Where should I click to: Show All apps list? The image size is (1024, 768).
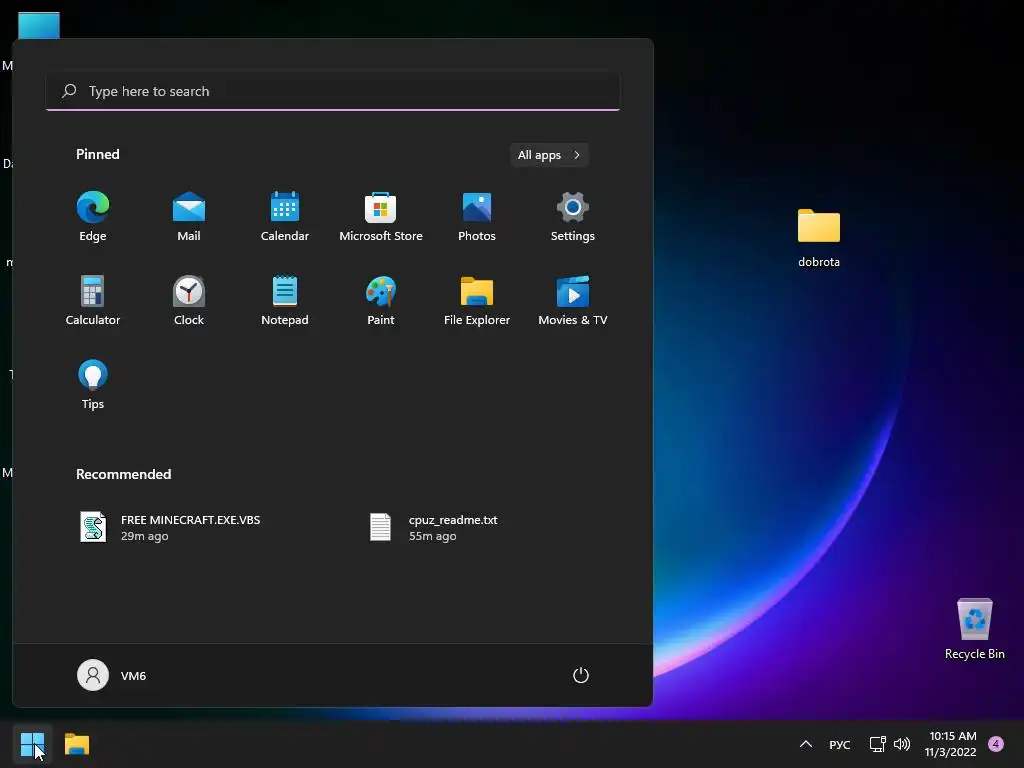tap(549, 155)
